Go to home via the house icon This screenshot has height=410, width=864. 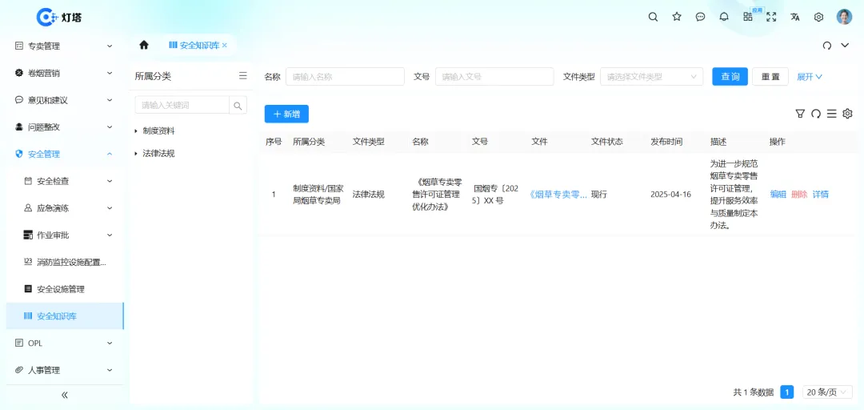click(144, 45)
